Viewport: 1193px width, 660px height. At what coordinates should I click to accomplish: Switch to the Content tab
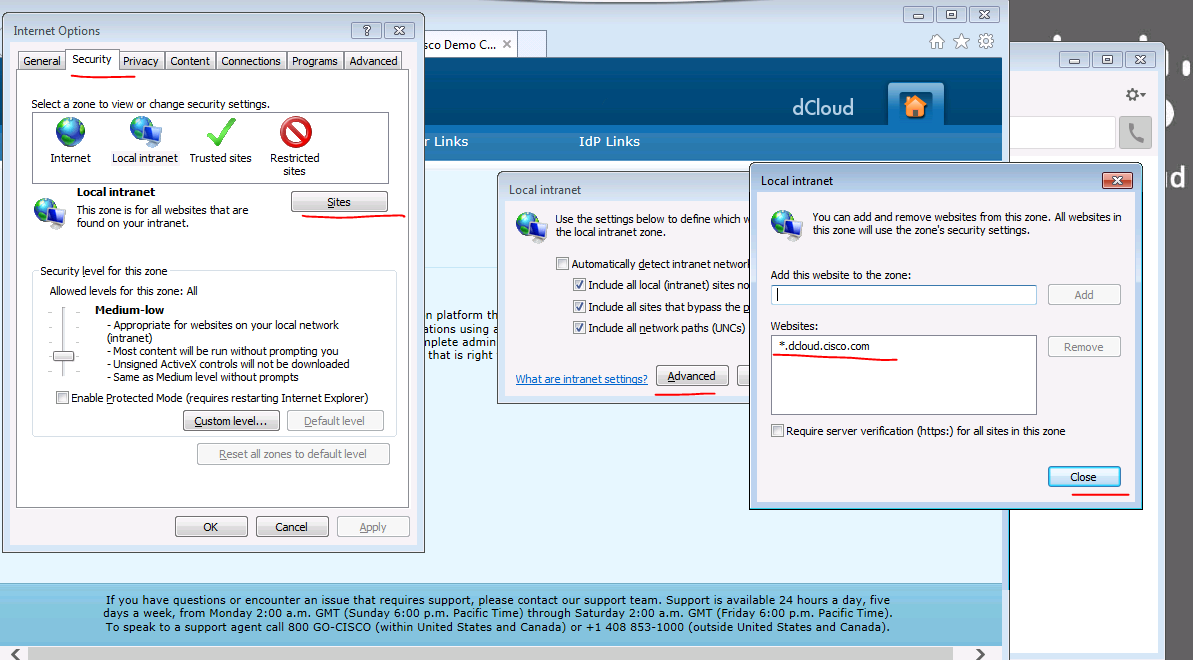pyautogui.click(x=189, y=61)
